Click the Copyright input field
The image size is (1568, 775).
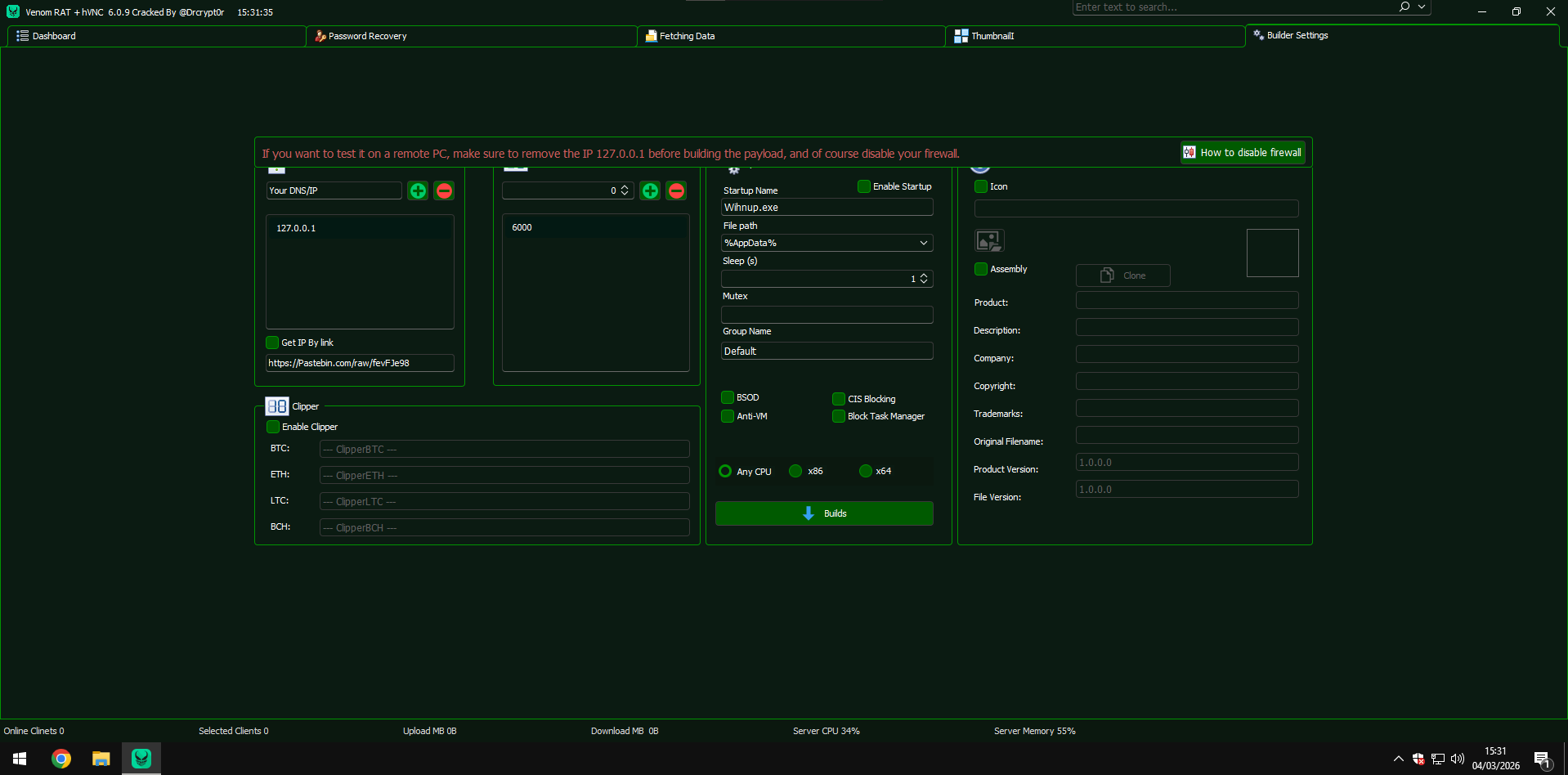[x=1187, y=381]
